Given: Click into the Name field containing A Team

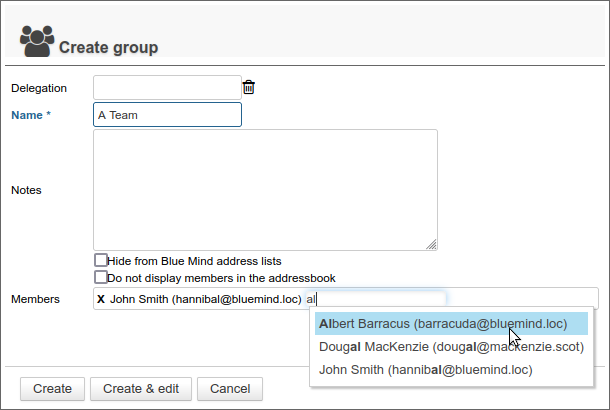Looking at the screenshot, I should [166, 115].
